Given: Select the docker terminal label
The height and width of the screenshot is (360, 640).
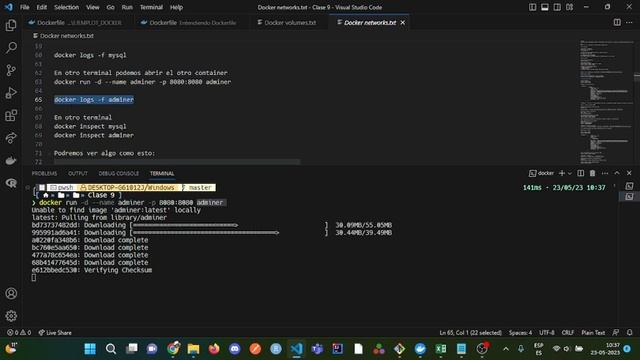Looking at the screenshot, I should [541, 173].
